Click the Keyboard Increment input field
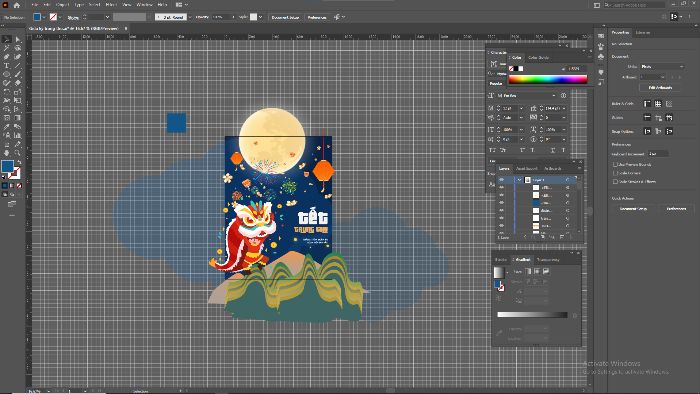Screen dimensions: 700x394 click(658, 154)
